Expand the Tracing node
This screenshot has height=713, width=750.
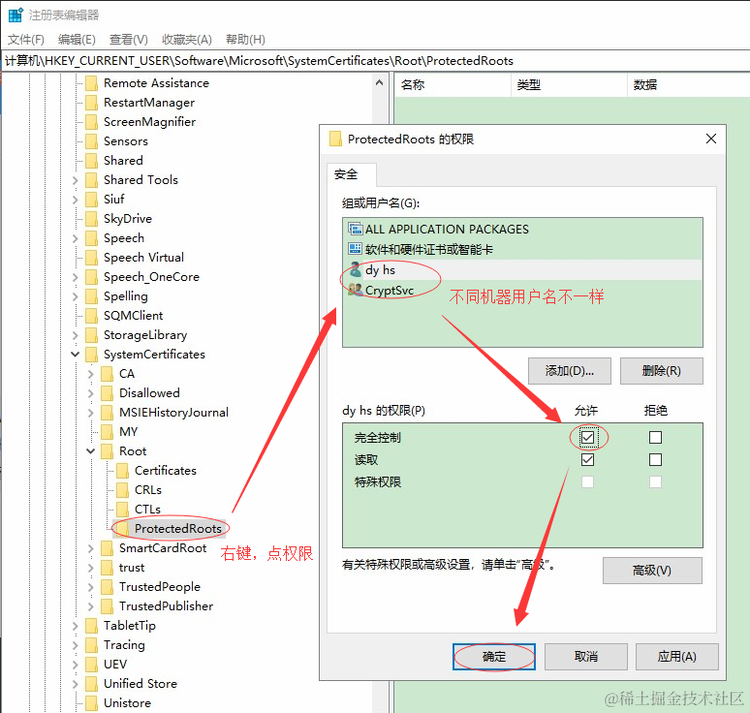(75, 645)
